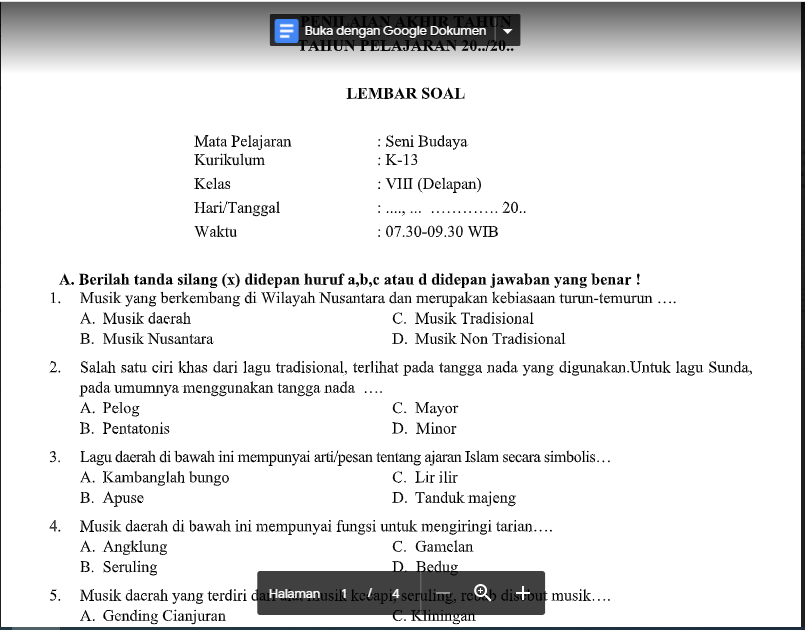The image size is (805, 630).
Task: Click the Google Docs document icon
Action: [286, 31]
